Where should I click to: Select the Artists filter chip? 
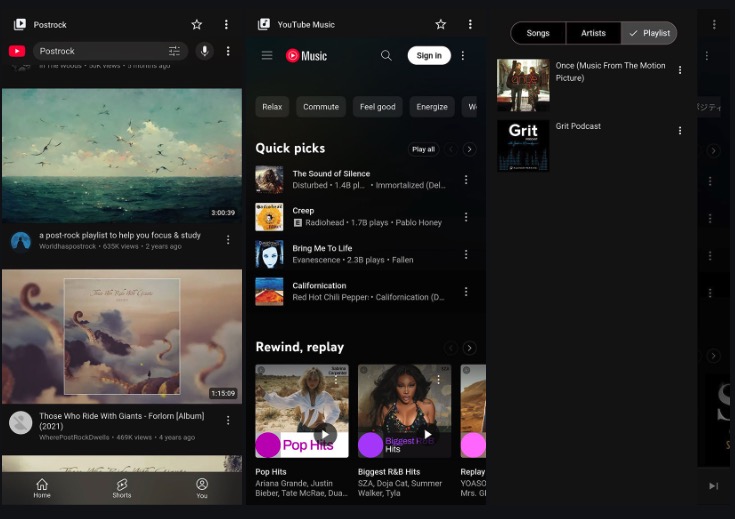coord(593,33)
